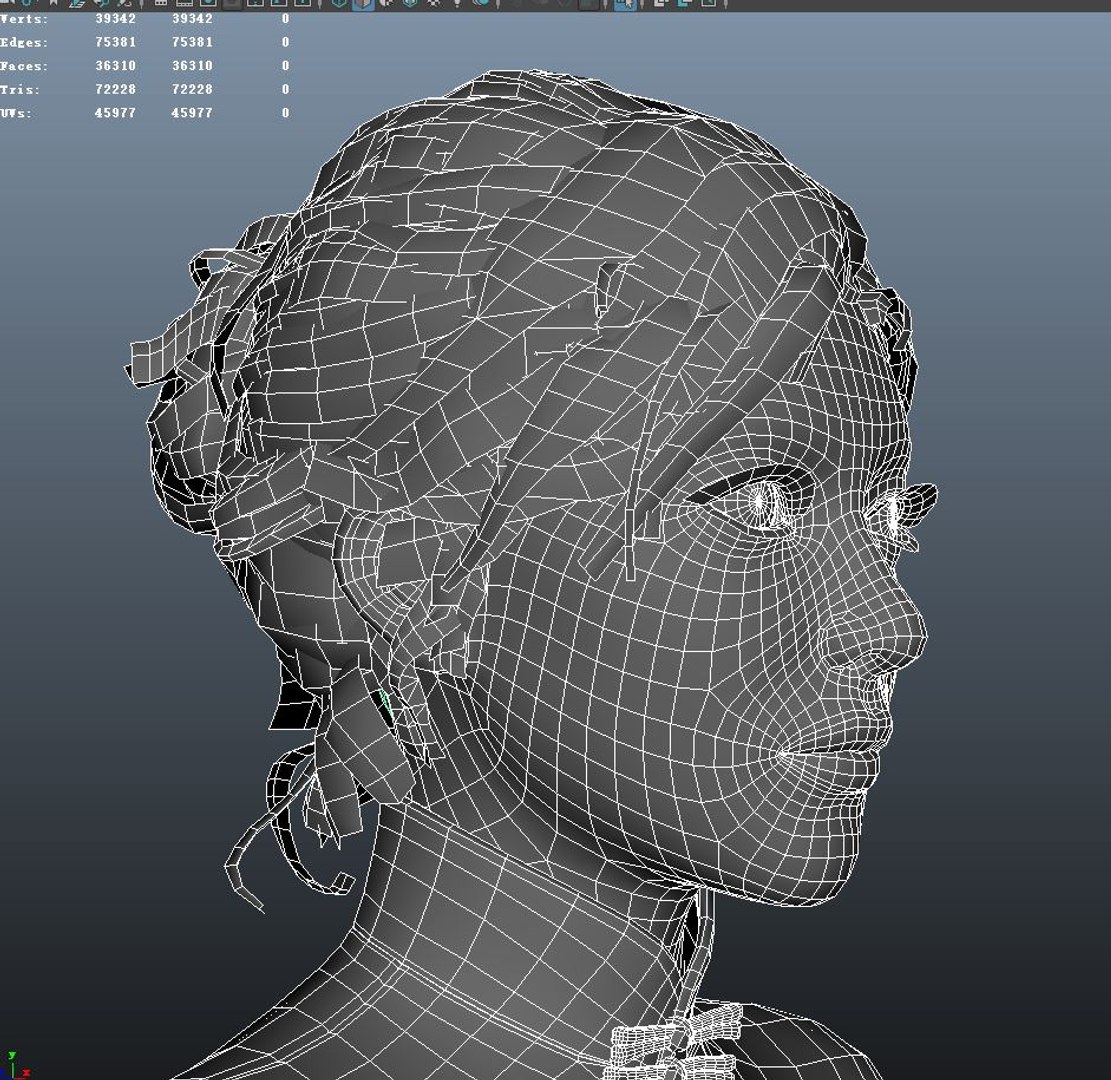Click the 0 value in Faces row
Image resolution: width=1111 pixels, height=1080 pixels.
(x=286, y=65)
